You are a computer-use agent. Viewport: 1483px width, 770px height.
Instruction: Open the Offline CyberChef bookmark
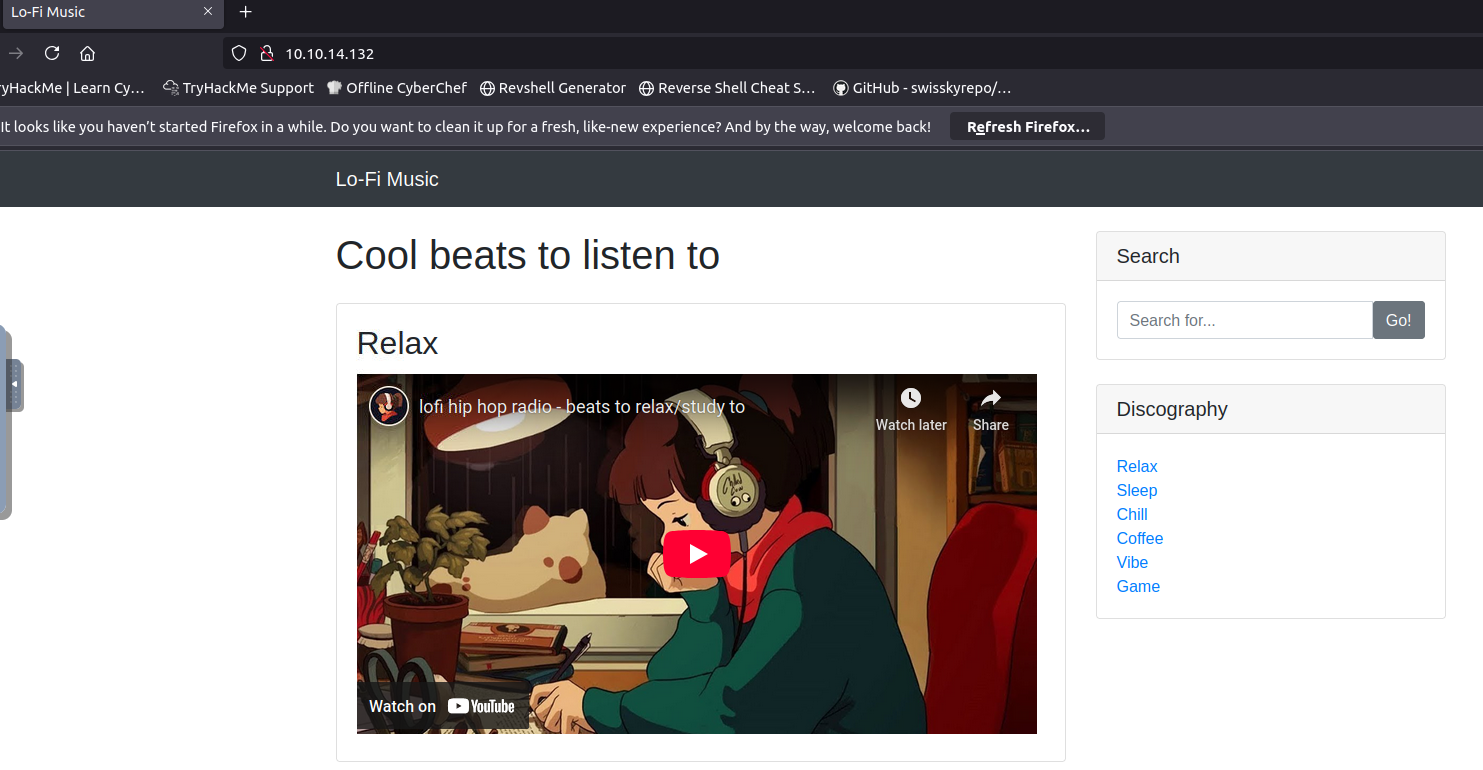[397, 88]
